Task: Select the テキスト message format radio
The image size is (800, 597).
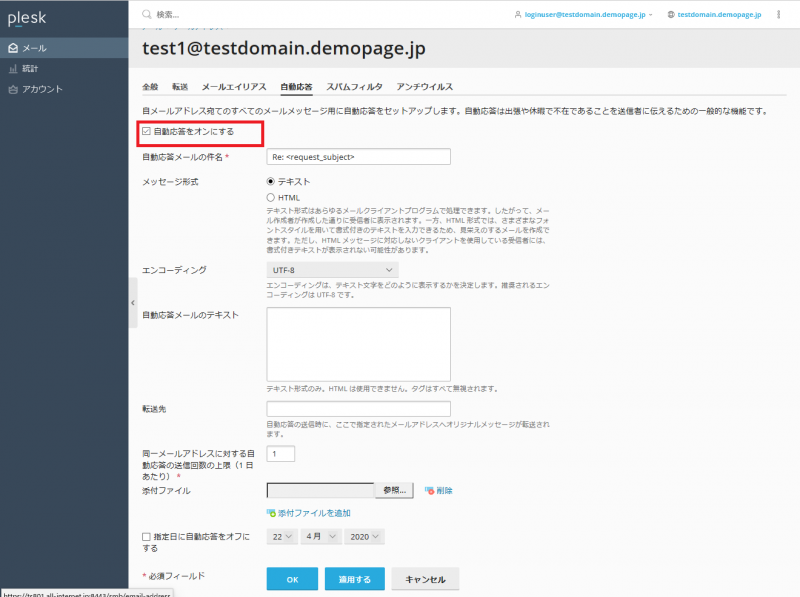Action: [x=271, y=182]
